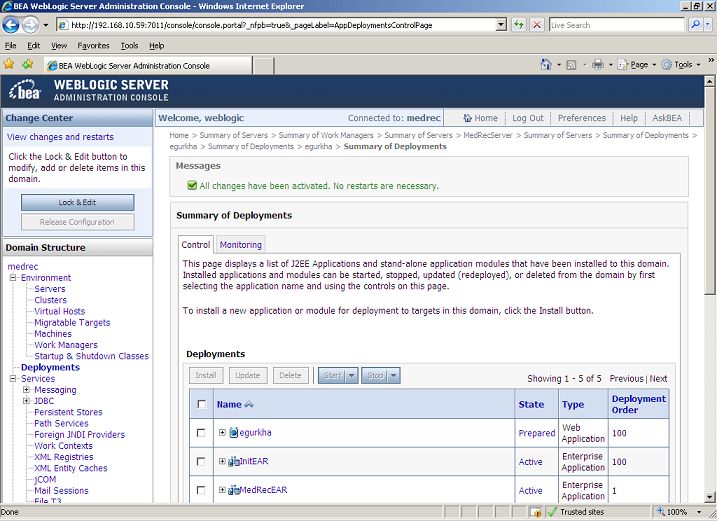Expand the JDBC tree node
The height and width of the screenshot is (521, 717).
click(27, 401)
